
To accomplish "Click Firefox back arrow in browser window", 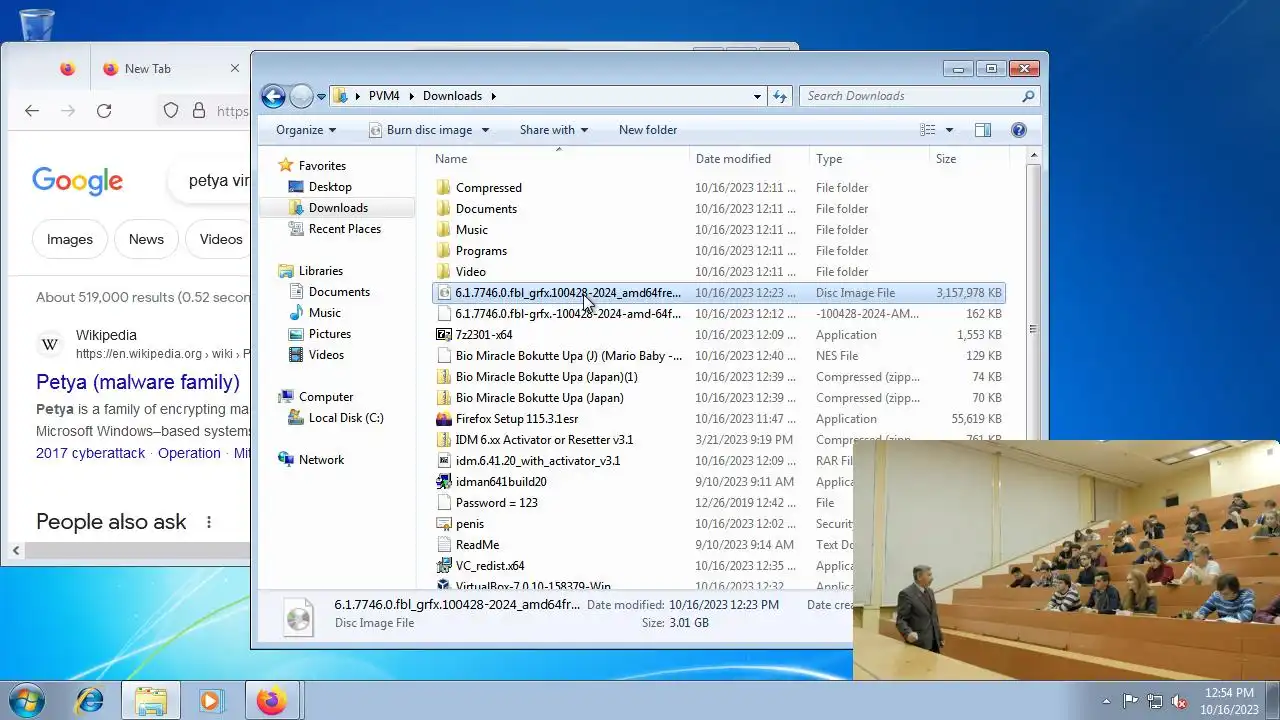I will 32,111.
